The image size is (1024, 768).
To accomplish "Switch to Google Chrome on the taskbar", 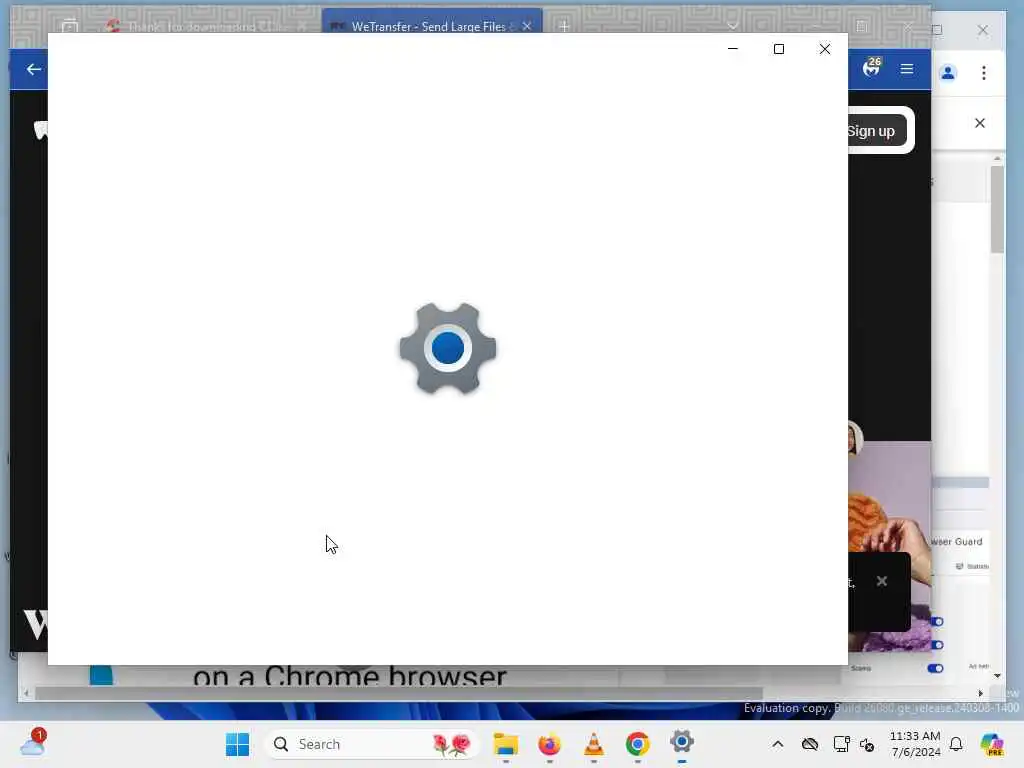I will [x=637, y=744].
